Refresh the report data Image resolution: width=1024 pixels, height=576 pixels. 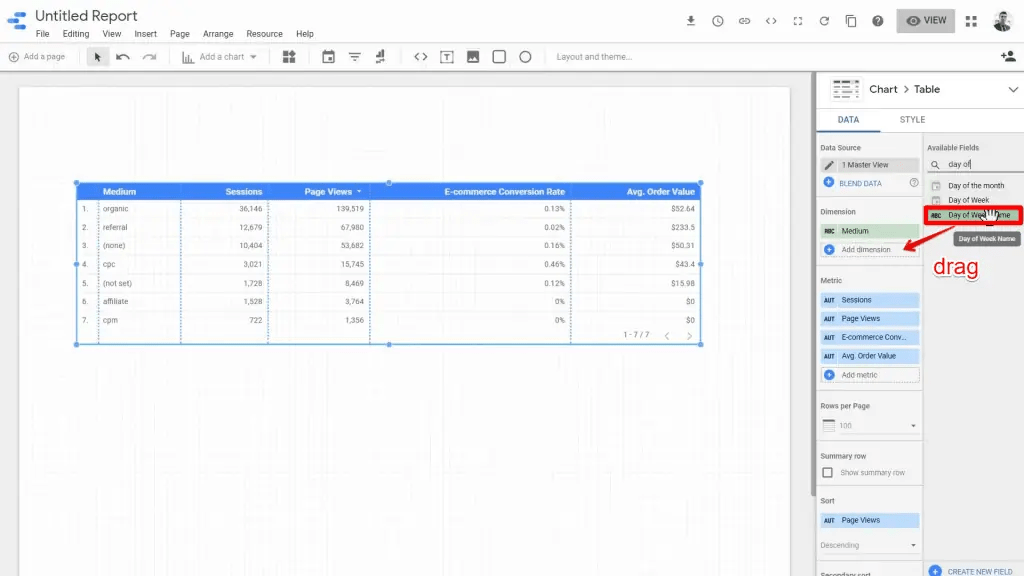pyautogui.click(x=822, y=20)
